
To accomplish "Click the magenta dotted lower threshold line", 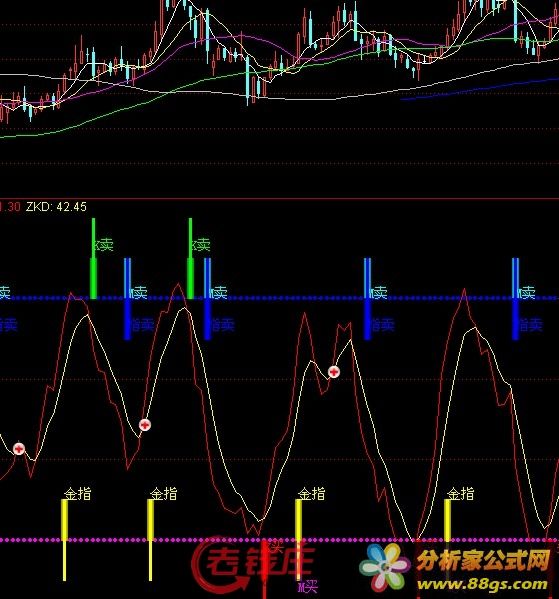I will tap(279, 540).
